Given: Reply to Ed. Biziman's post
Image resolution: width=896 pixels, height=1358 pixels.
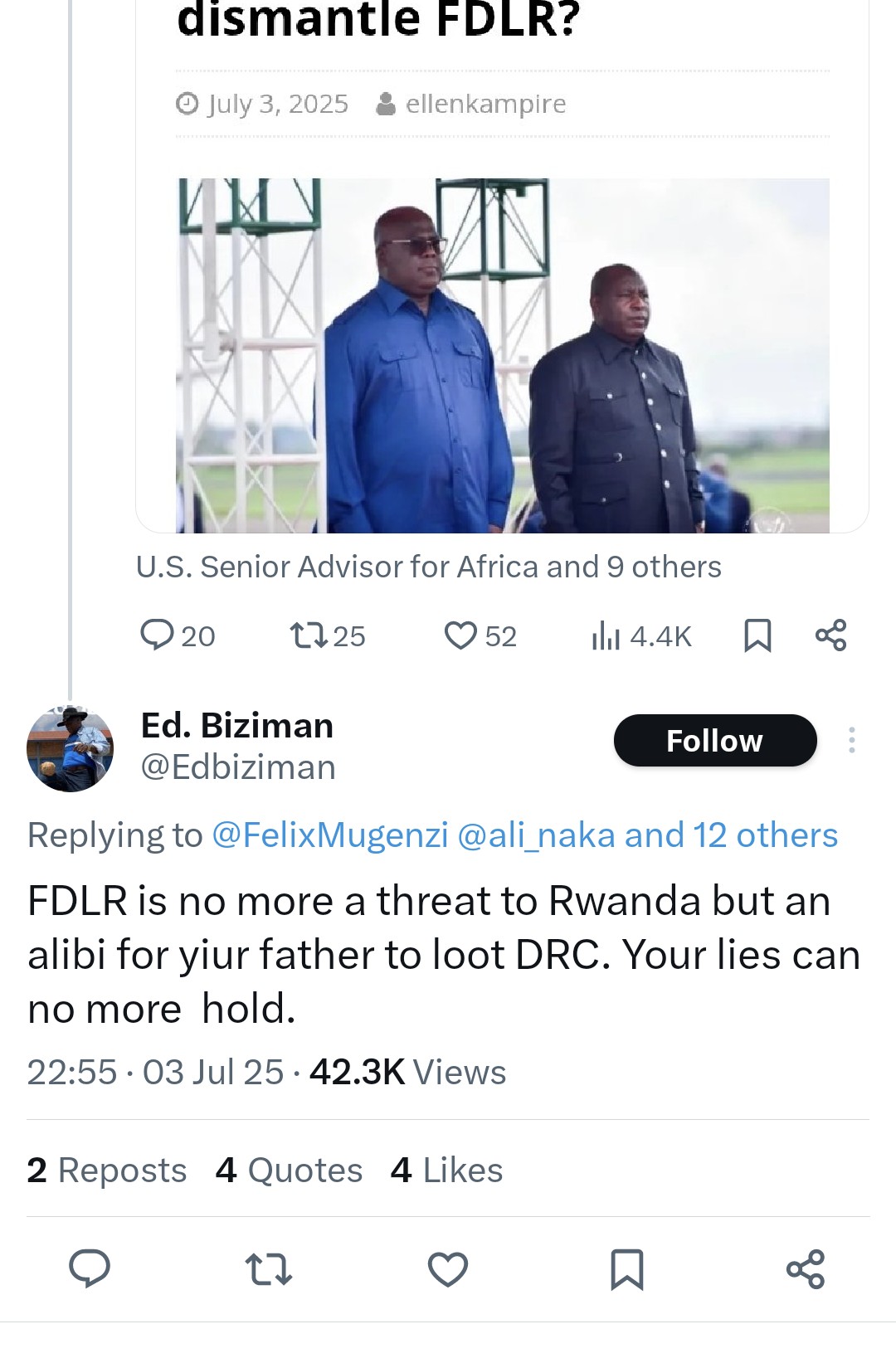Looking at the screenshot, I should (x=90, y=1269).
